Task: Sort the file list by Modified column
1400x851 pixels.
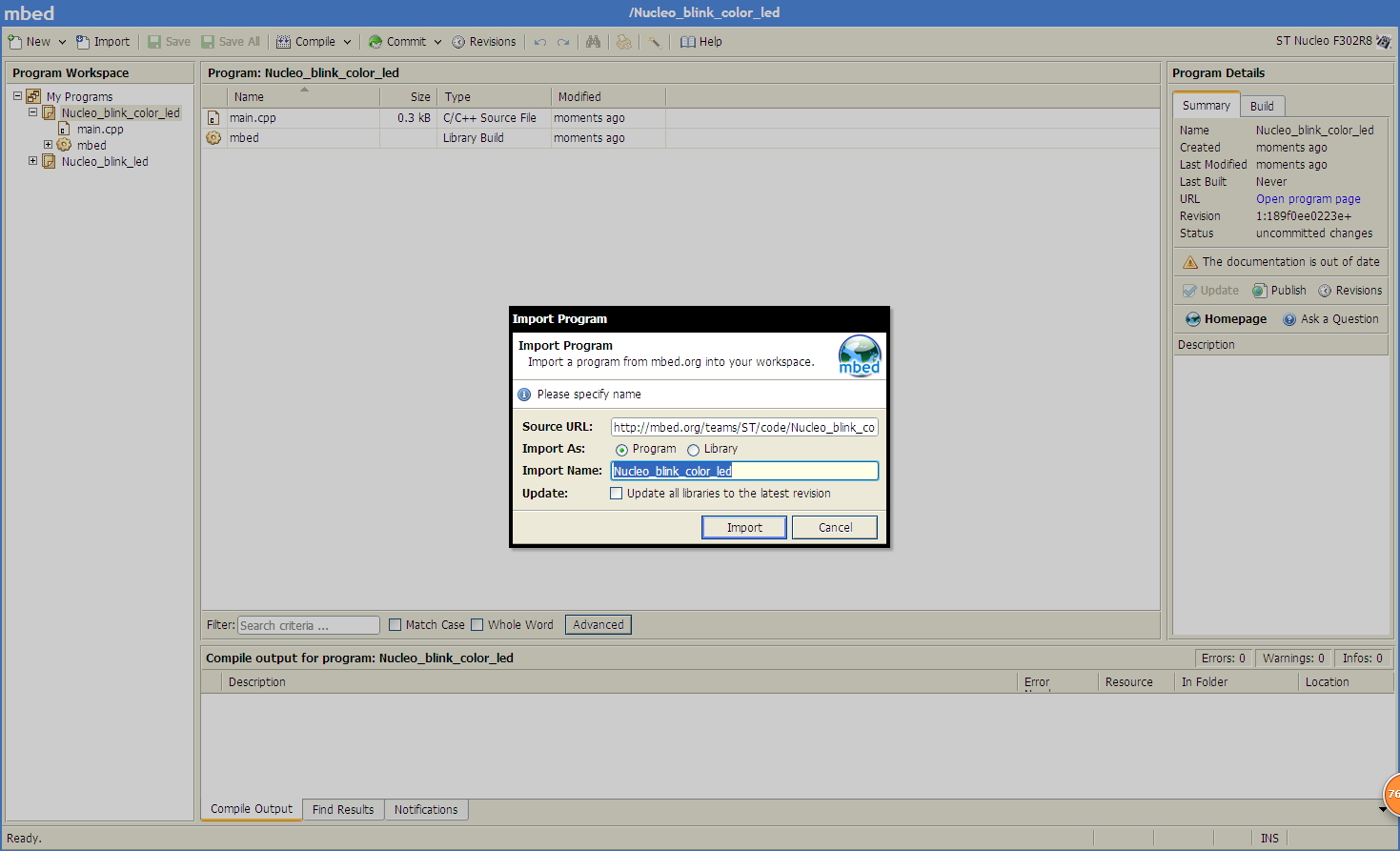Action: 608,97
